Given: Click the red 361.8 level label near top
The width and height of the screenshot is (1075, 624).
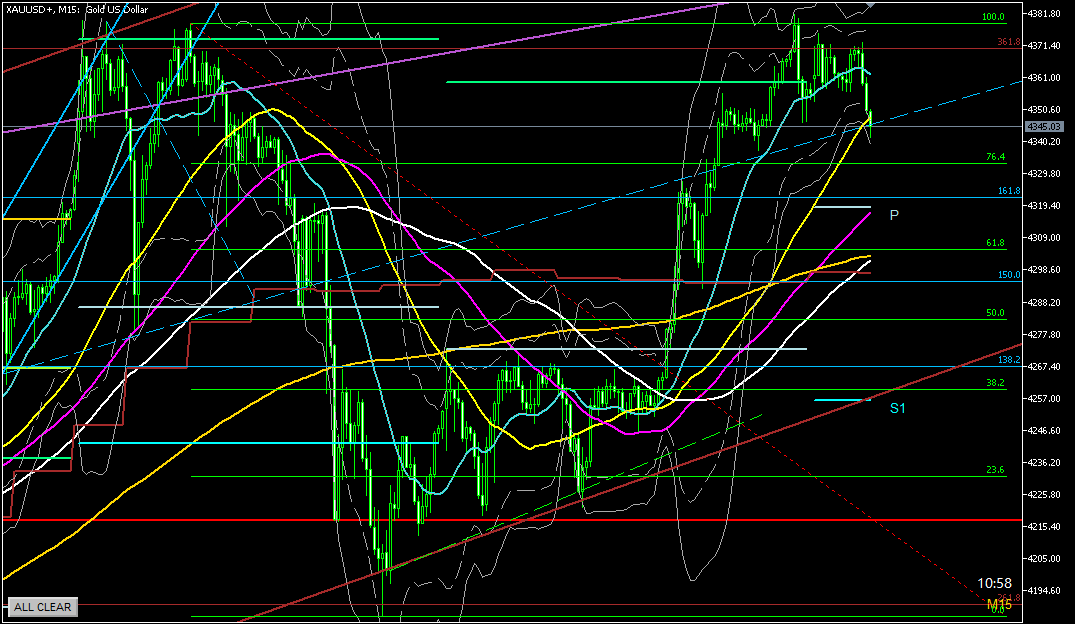Looking at the screenshot, I should point(1007,42).
